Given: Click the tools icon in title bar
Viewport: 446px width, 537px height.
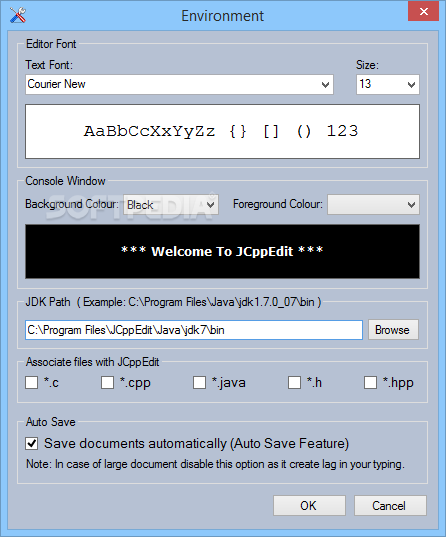Looking at the screenshot, I should point(17,15).
